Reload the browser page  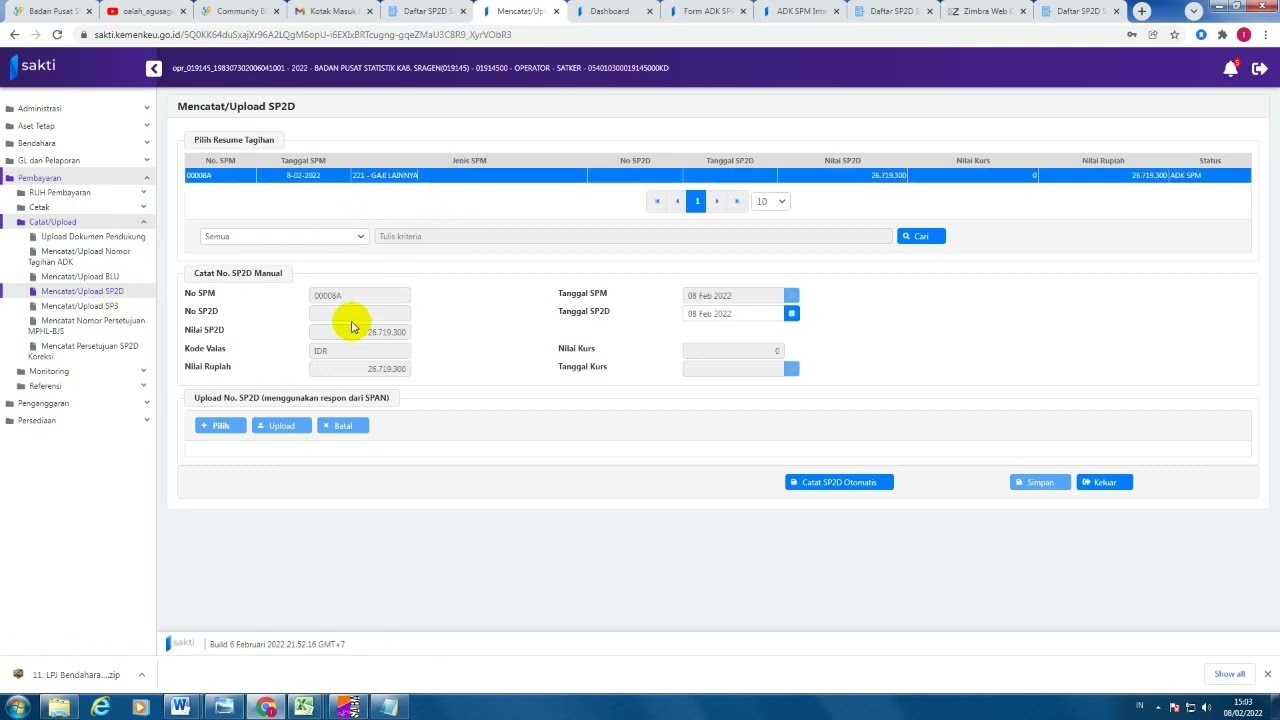[x=57, y=34]
